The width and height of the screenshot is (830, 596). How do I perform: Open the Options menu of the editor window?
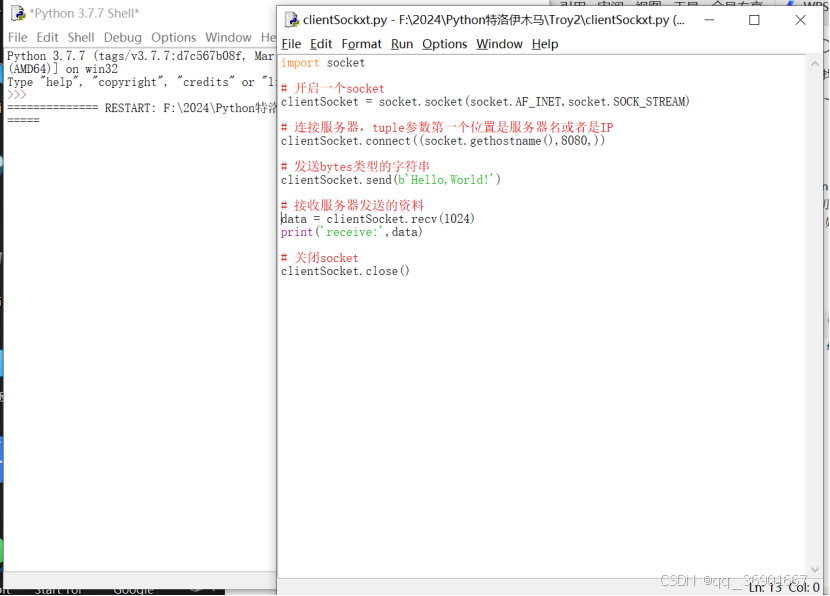[444, 43]
